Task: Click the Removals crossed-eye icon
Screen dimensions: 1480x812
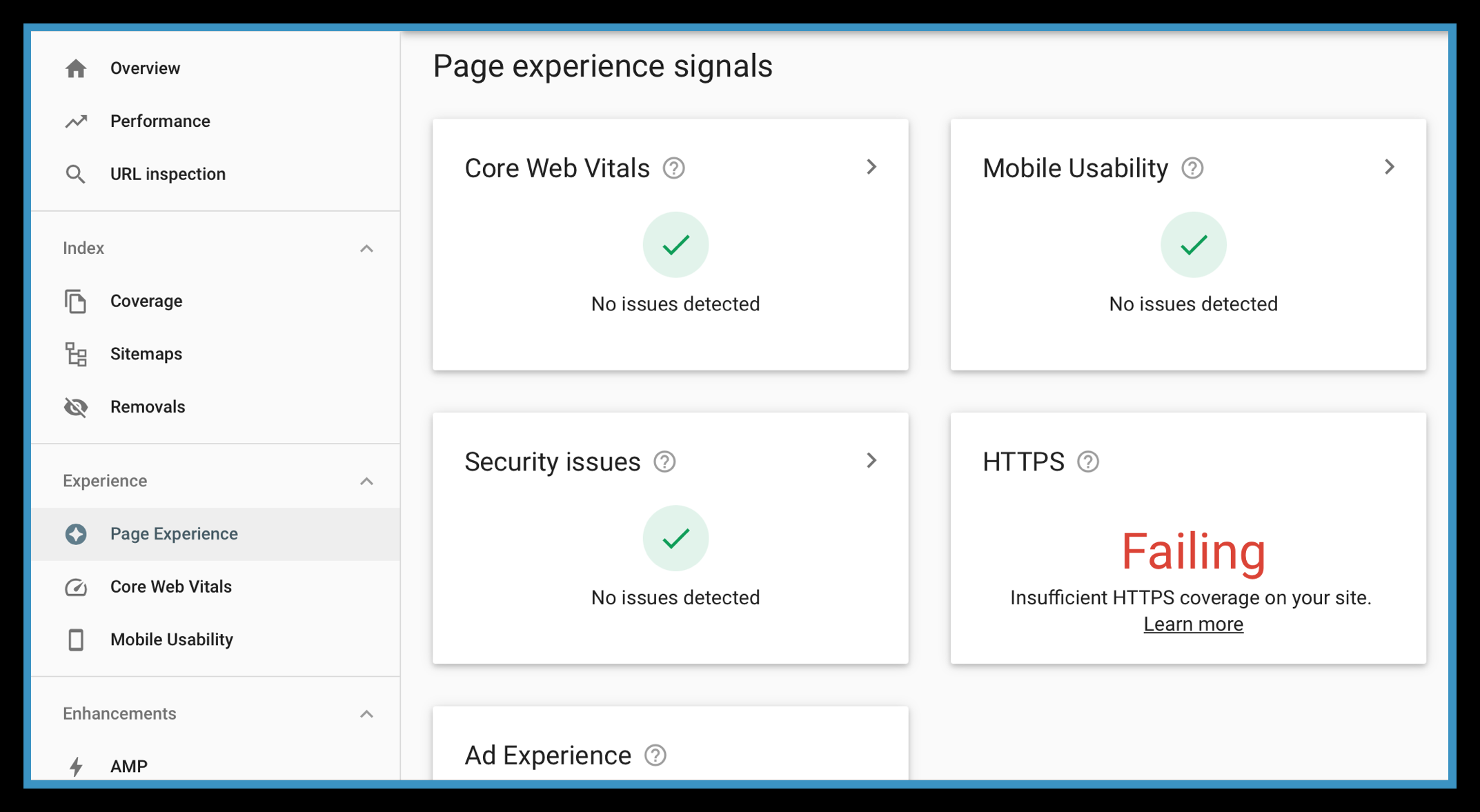Action: click(x=76, y=407)
